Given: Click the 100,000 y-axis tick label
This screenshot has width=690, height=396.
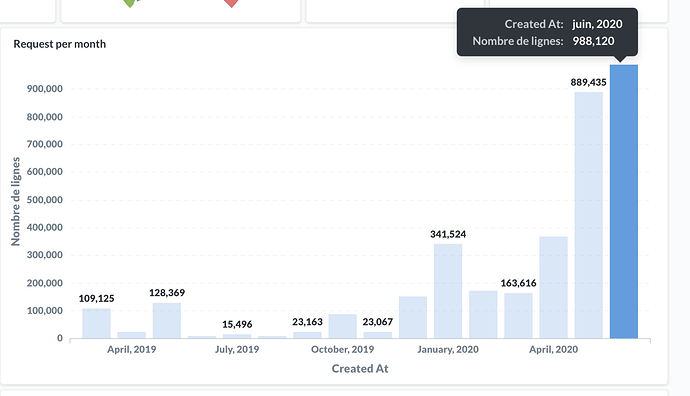Looking at the screenshot, I should pyautogui.click(x=44, y=310).
